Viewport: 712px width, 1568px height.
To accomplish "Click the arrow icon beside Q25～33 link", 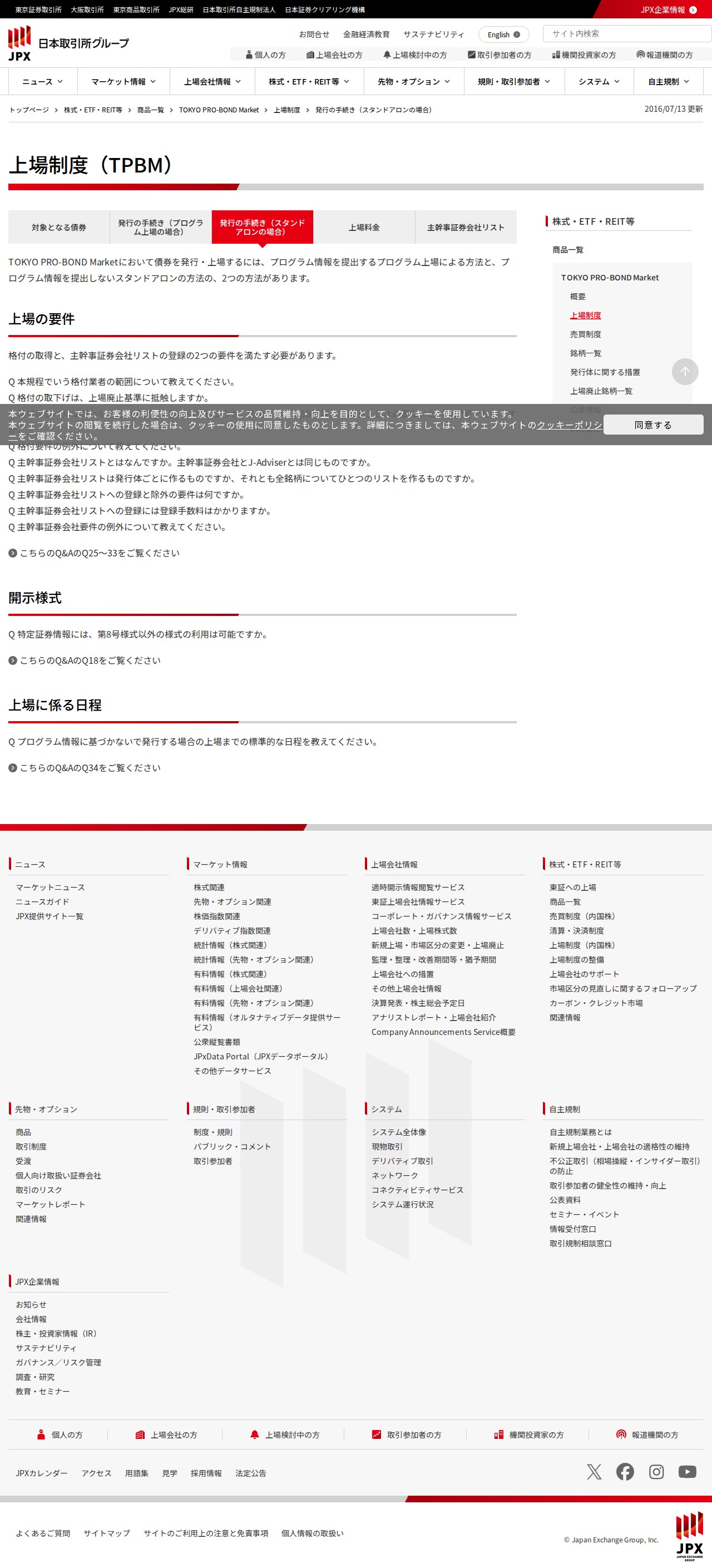I will pyautogui.click(x=13, y=553).
